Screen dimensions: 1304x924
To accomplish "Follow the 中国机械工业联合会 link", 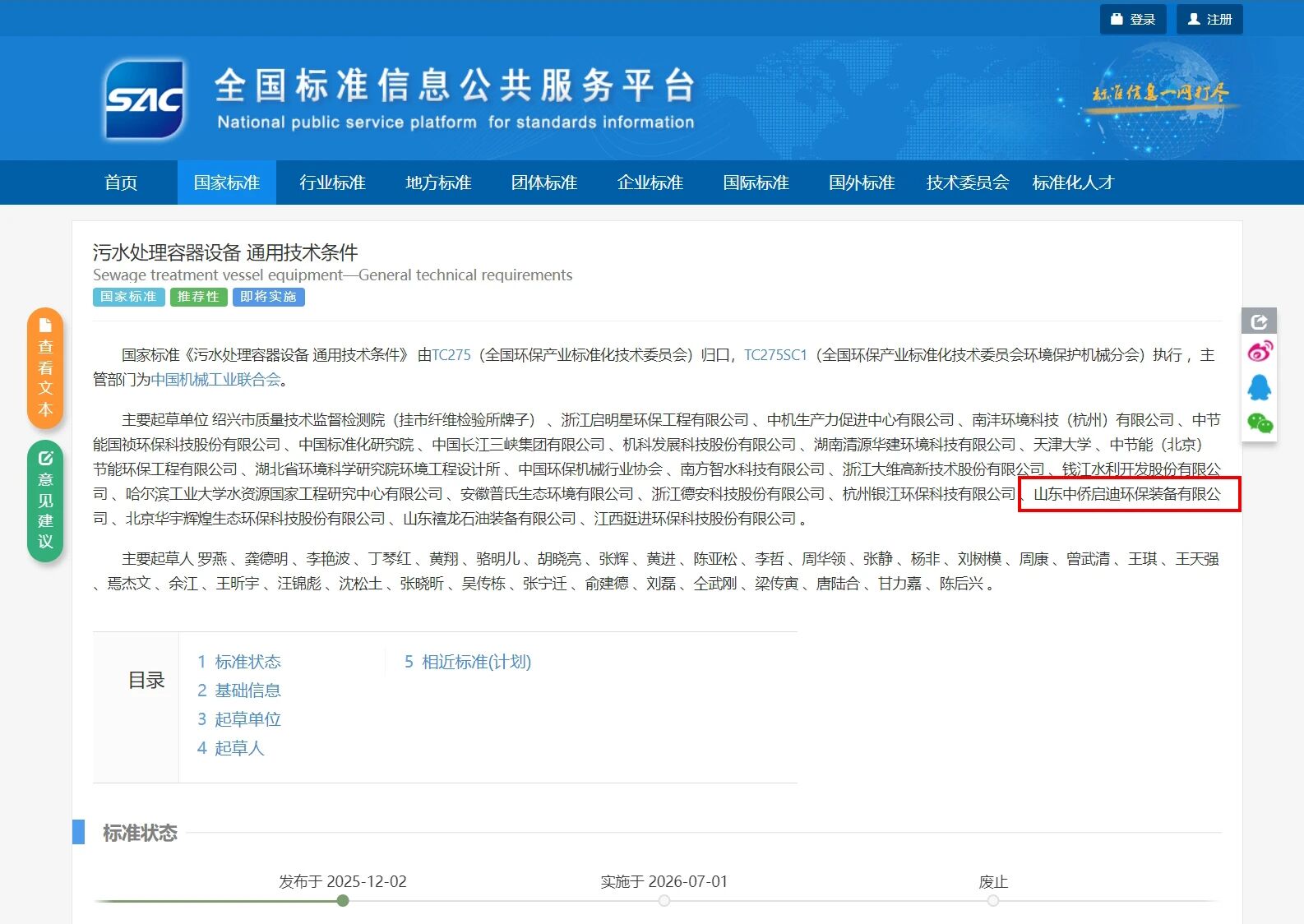I will pos(216,380).
